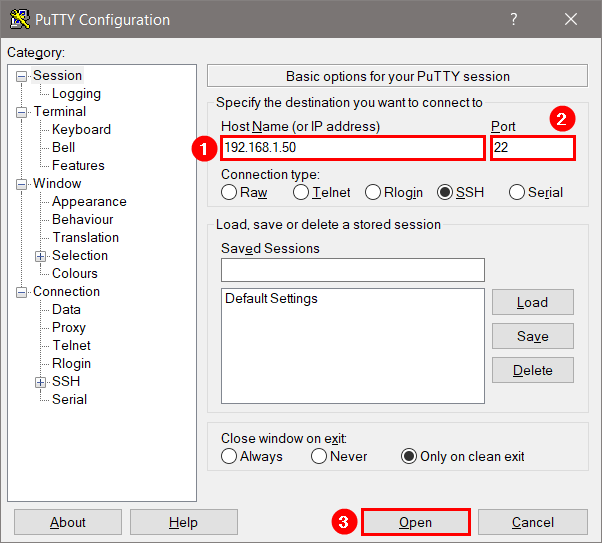
Task: Click the Cancel button
Action: 533,522
